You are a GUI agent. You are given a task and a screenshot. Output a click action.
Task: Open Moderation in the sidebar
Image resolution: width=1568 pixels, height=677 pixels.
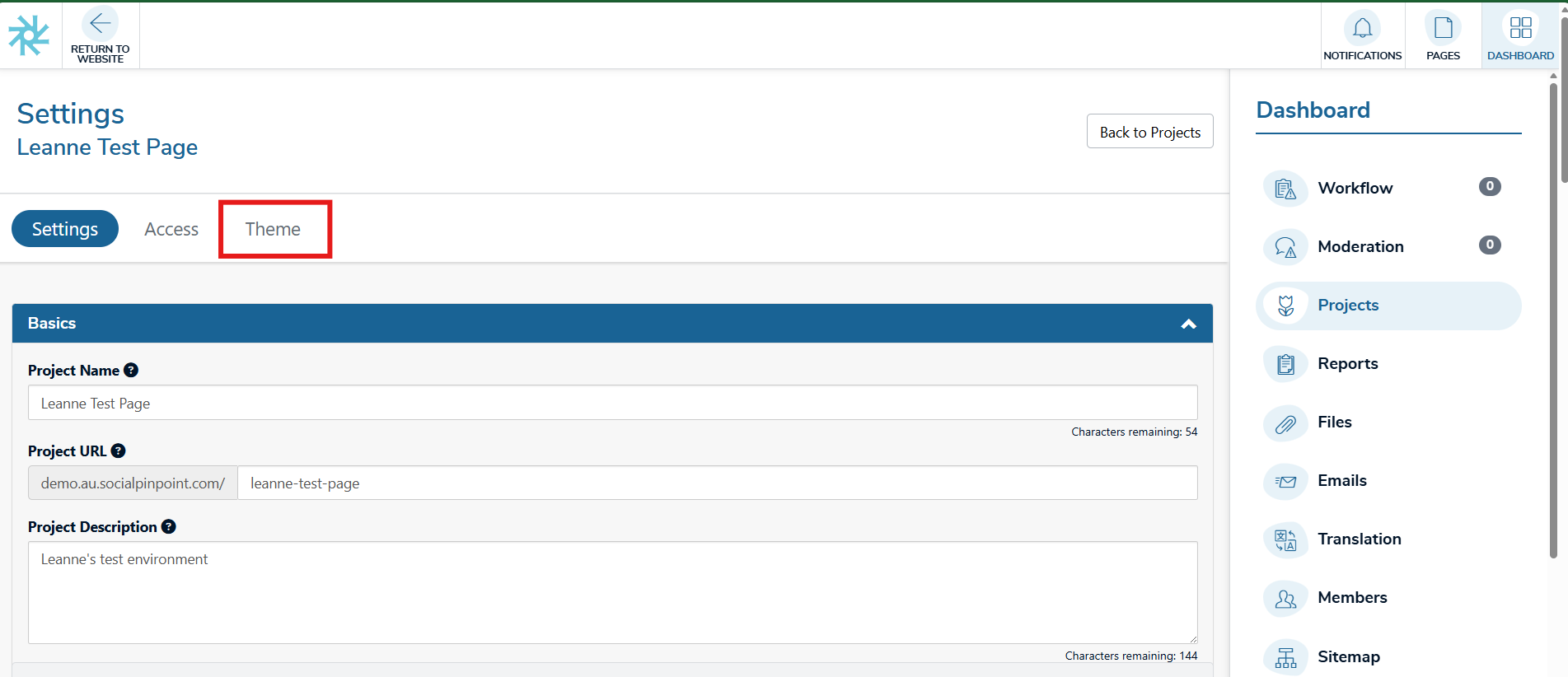(x=1360, y=247)
